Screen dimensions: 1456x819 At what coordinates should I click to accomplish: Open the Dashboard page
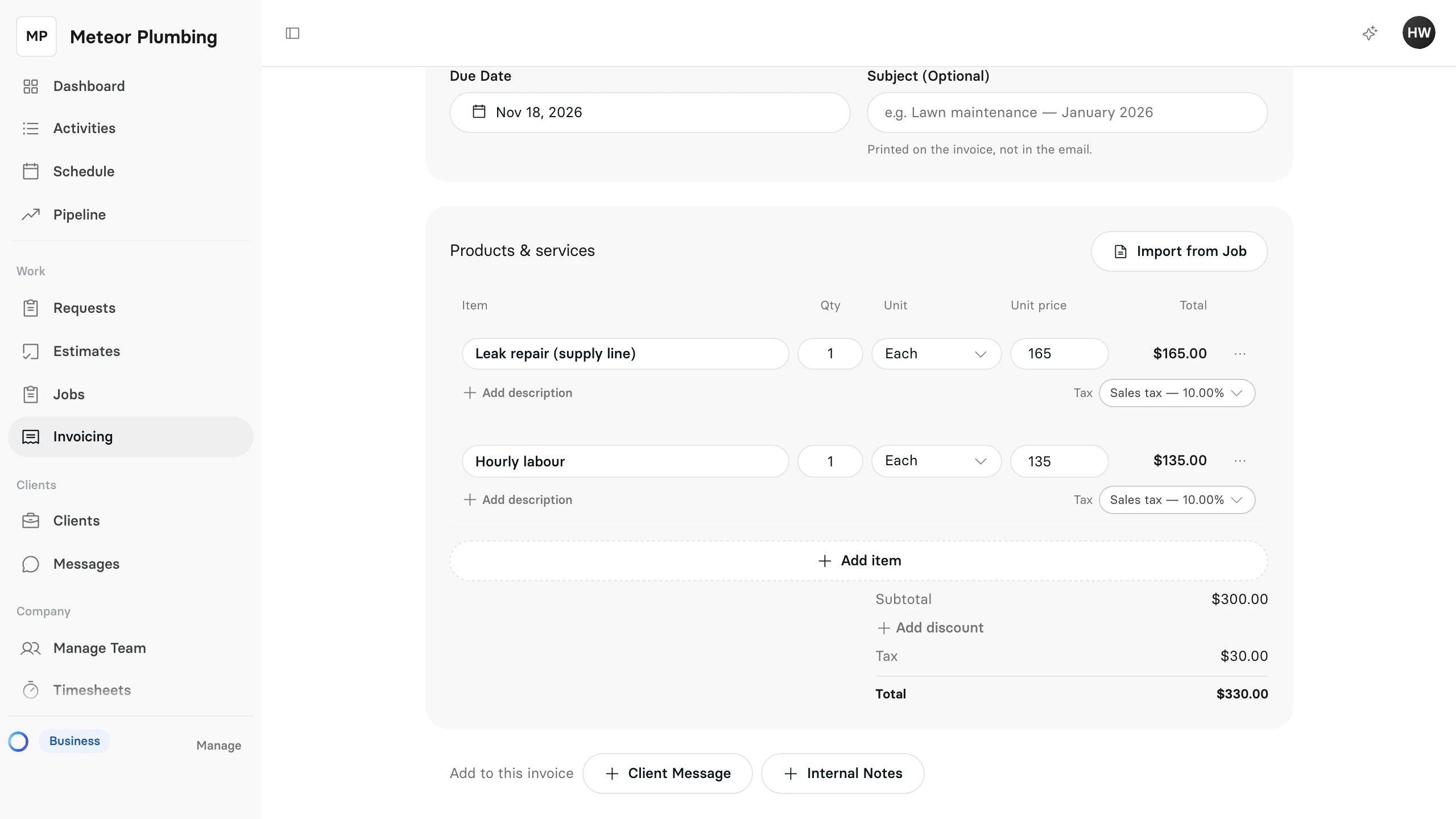pyautogui.click(x=130, y=86)
